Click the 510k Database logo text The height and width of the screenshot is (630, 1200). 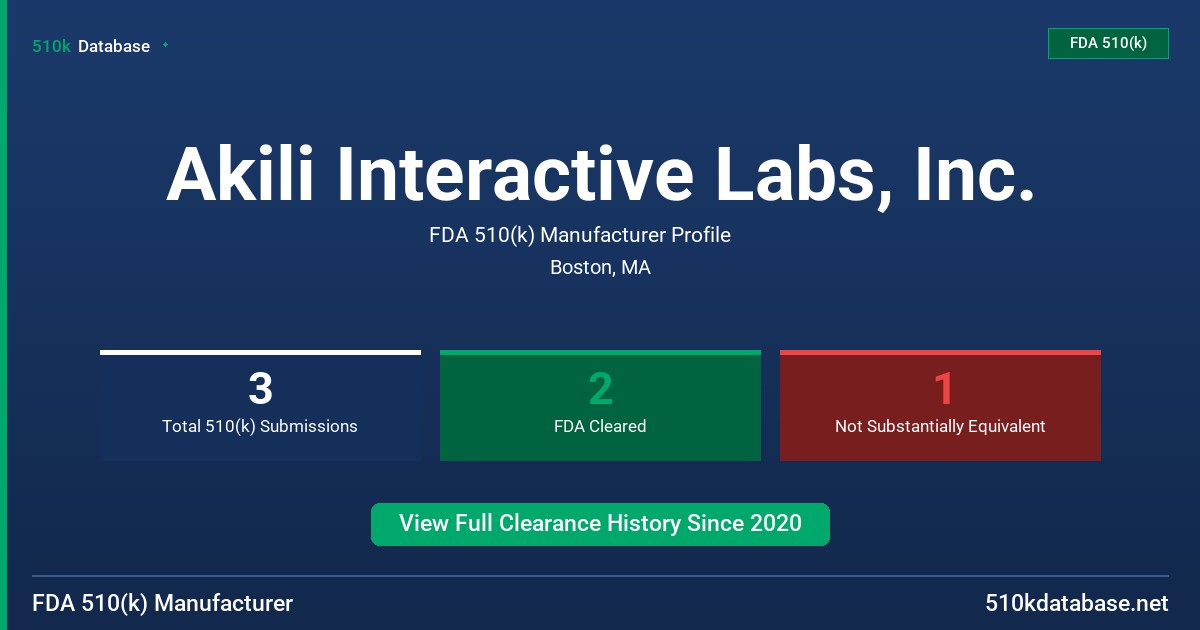[x=91, y=46]
